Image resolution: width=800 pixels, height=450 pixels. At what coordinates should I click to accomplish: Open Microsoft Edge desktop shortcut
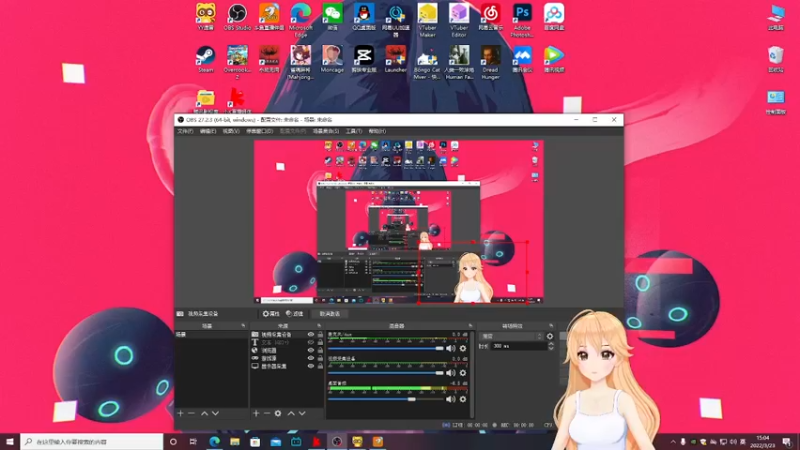pyautogui.click(x=301, y=20)
